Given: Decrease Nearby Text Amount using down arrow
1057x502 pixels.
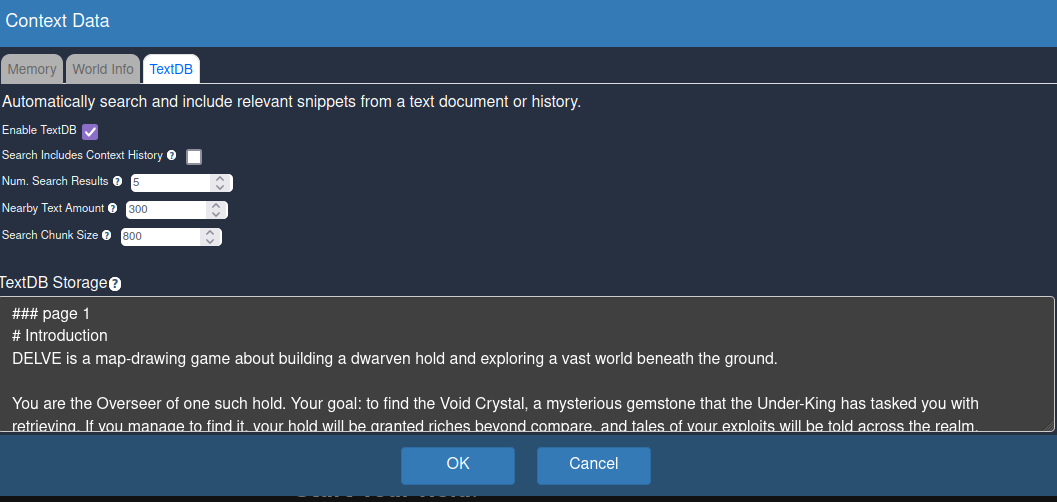Looking at the screenshot, I should click(216, 214).
